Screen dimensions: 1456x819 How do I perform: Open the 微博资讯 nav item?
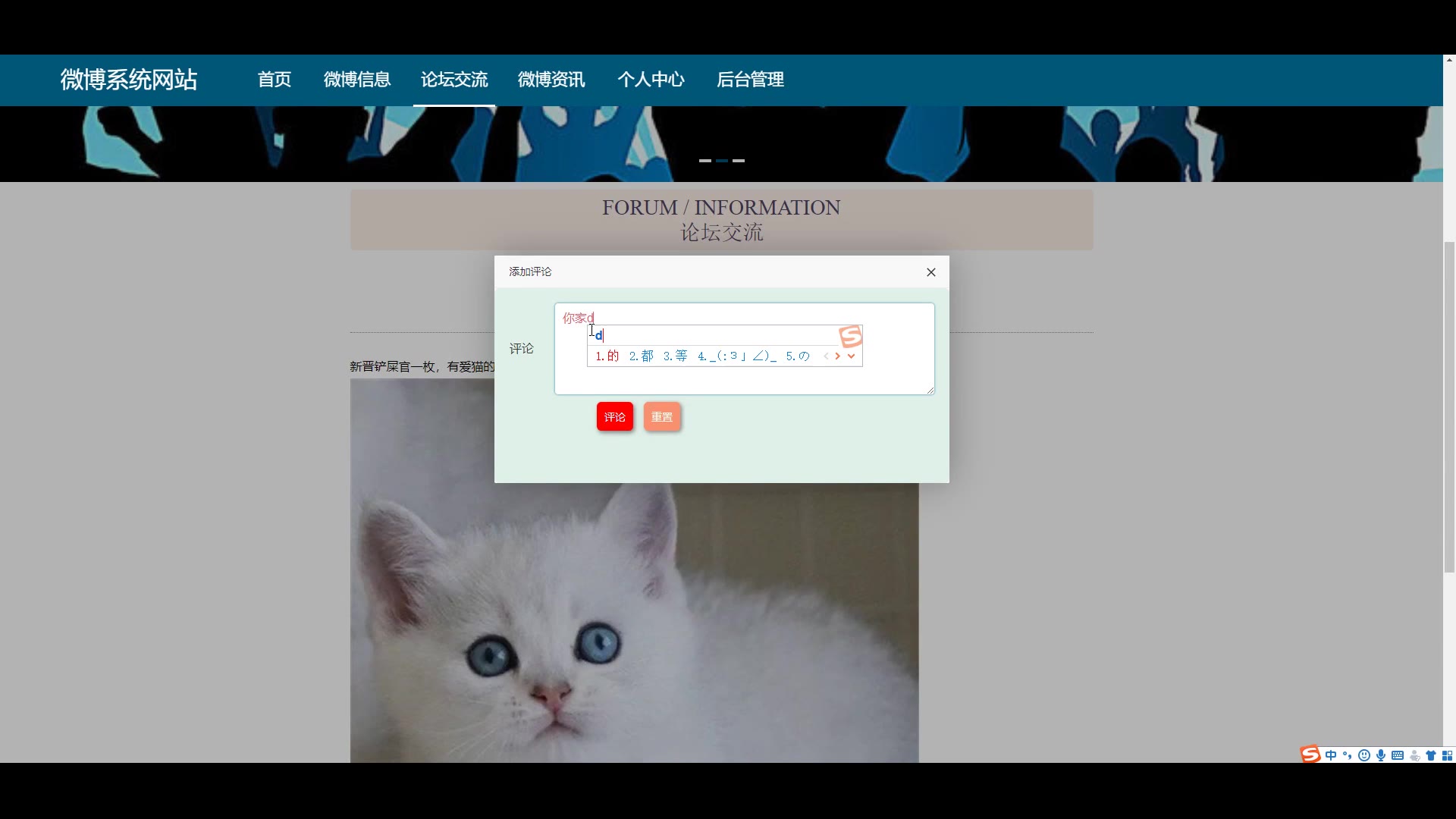tap(551, 80)
